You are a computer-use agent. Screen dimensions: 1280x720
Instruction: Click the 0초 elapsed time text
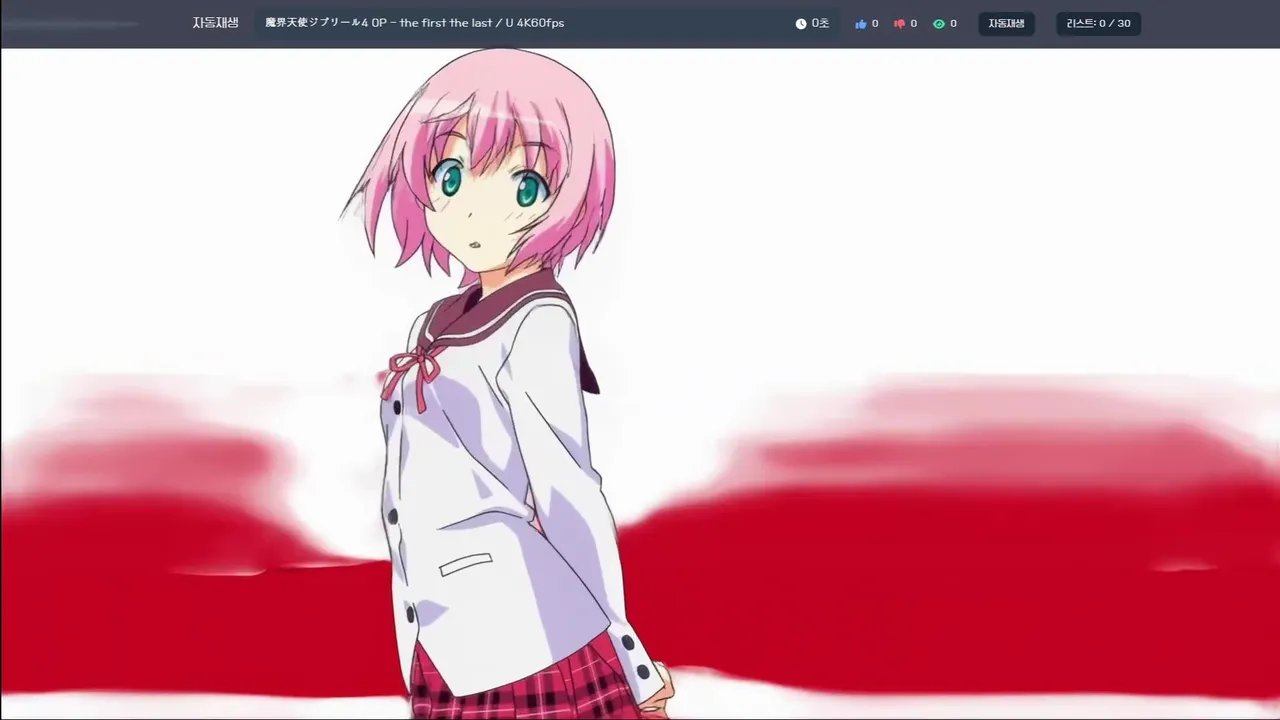click(820, 23)
